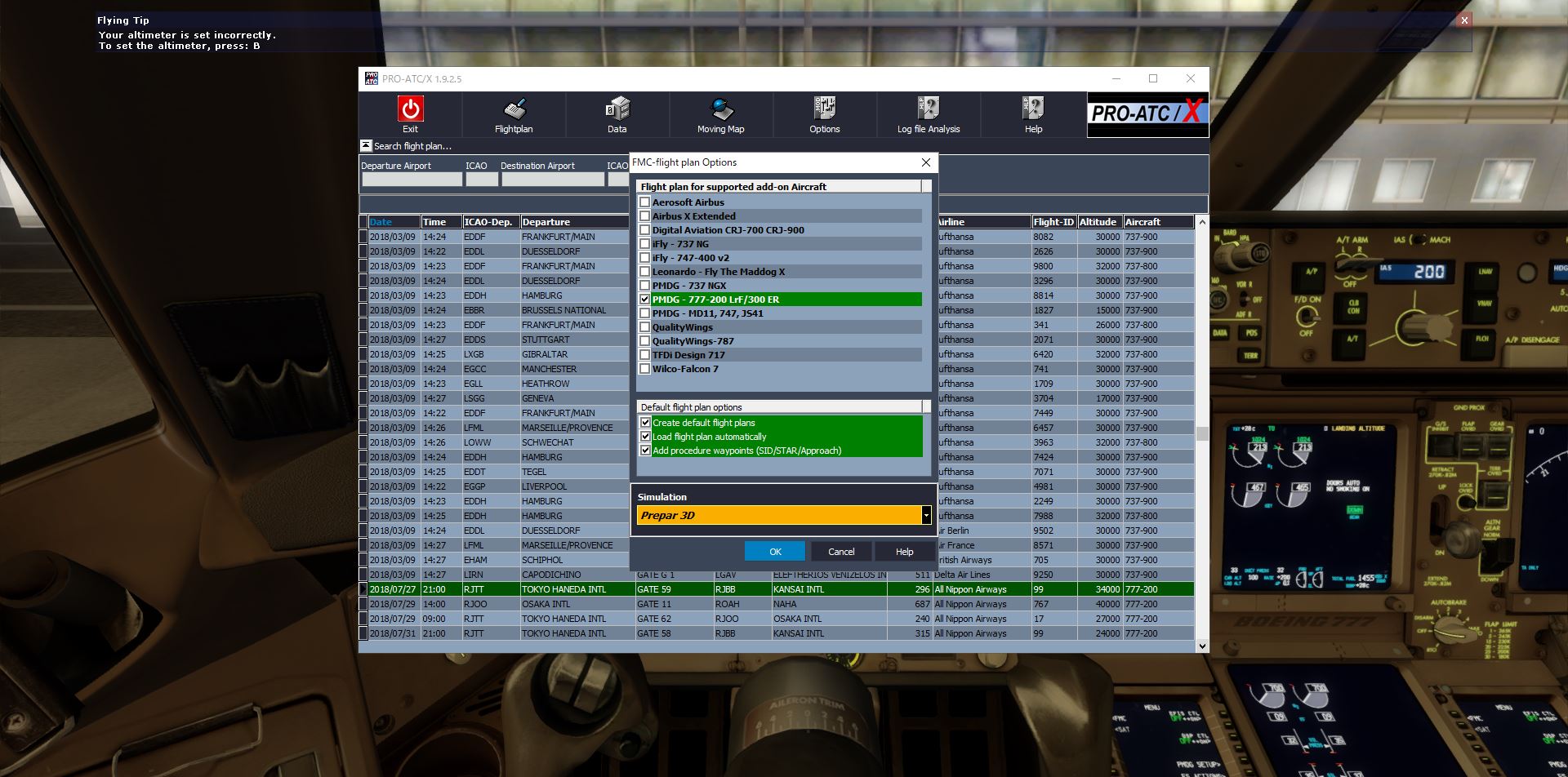Uncheck PMDG - 777-200 LrF/300 ER
Screen dimensions: 1568x777
point(645,300)
